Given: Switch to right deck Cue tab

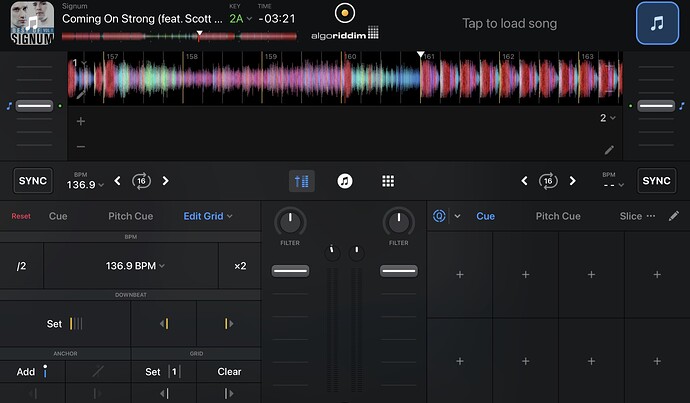Looking at the screenshot, I should click(485, 216).
